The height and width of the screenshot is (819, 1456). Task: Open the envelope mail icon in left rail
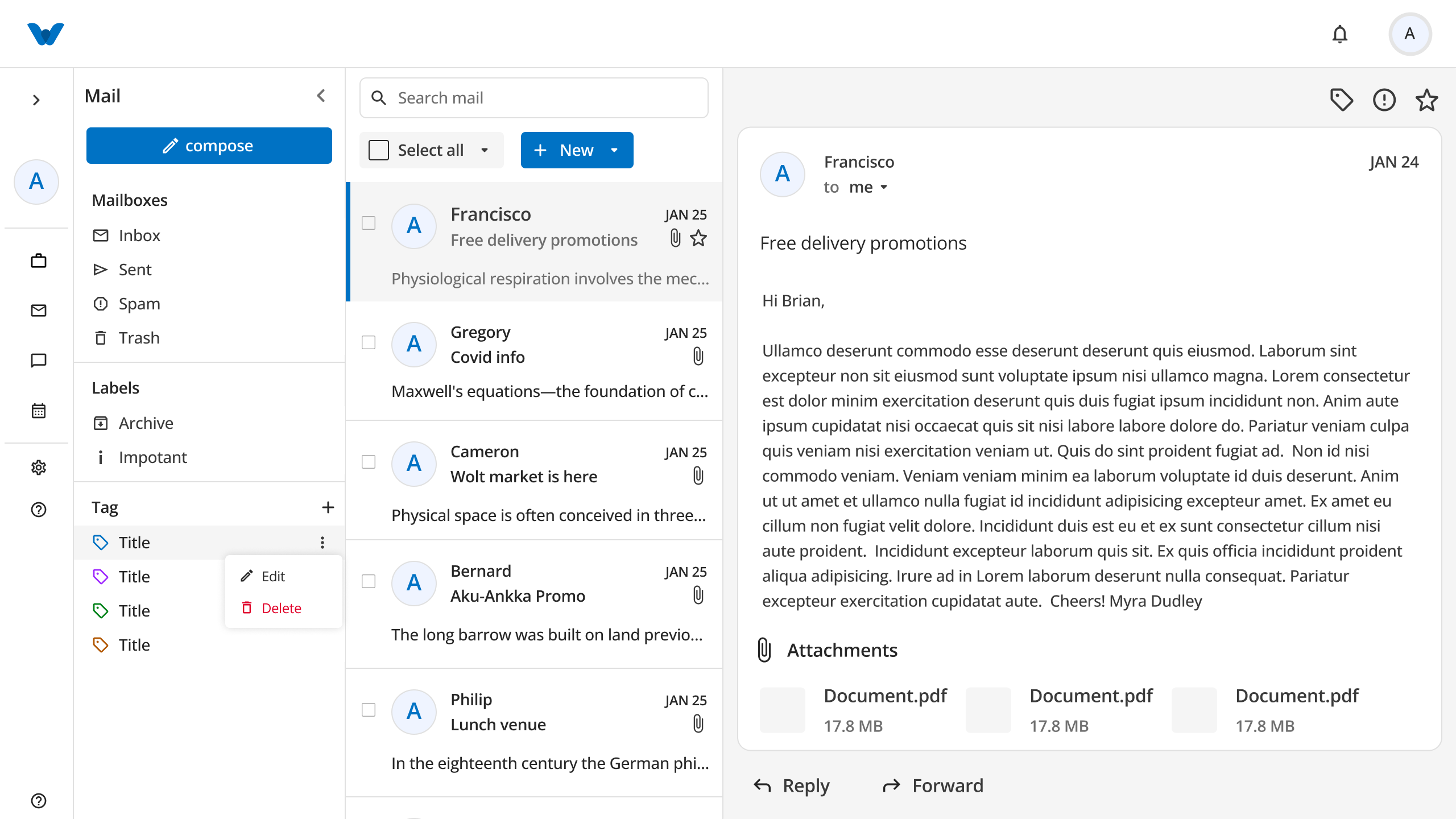pos(39,311)
